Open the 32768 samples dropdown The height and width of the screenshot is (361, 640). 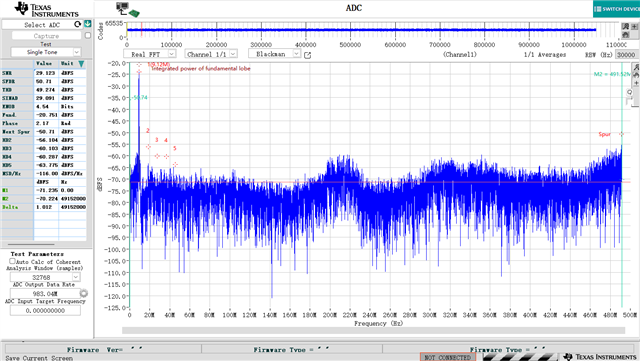tap(45, 277)
